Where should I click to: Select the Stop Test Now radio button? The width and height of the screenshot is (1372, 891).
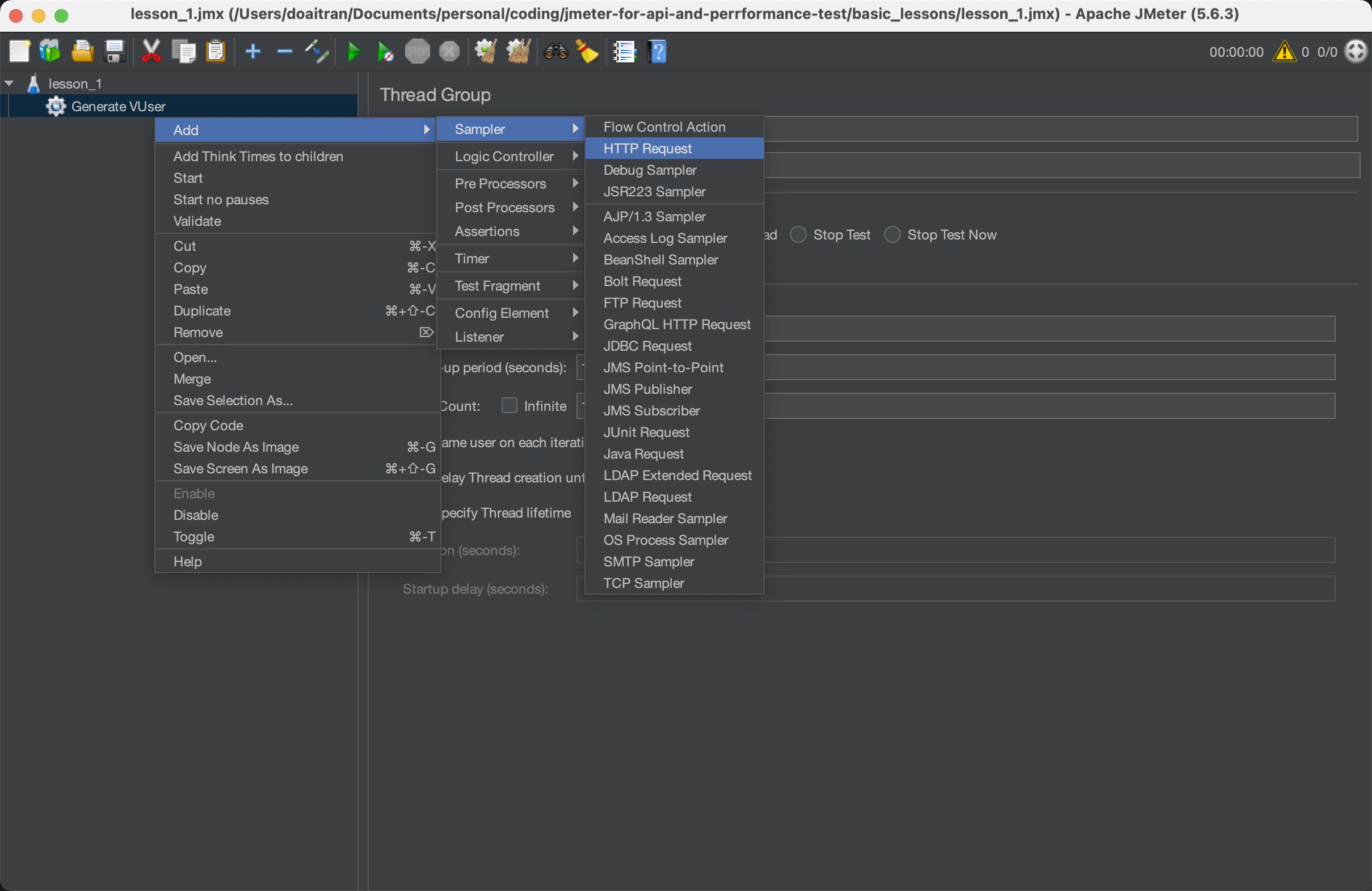point(893,235)
